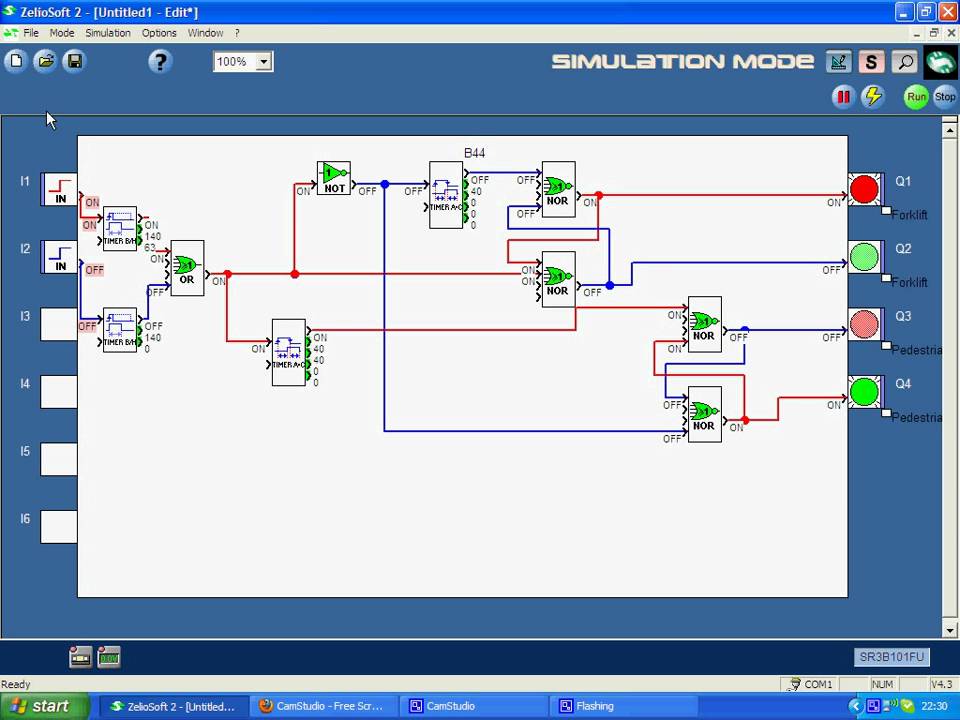This screenshot has height=720, width=960.
Task: Select the NOR gate feeding Q2
Action: pyautogui.click(x=558, y=279)
